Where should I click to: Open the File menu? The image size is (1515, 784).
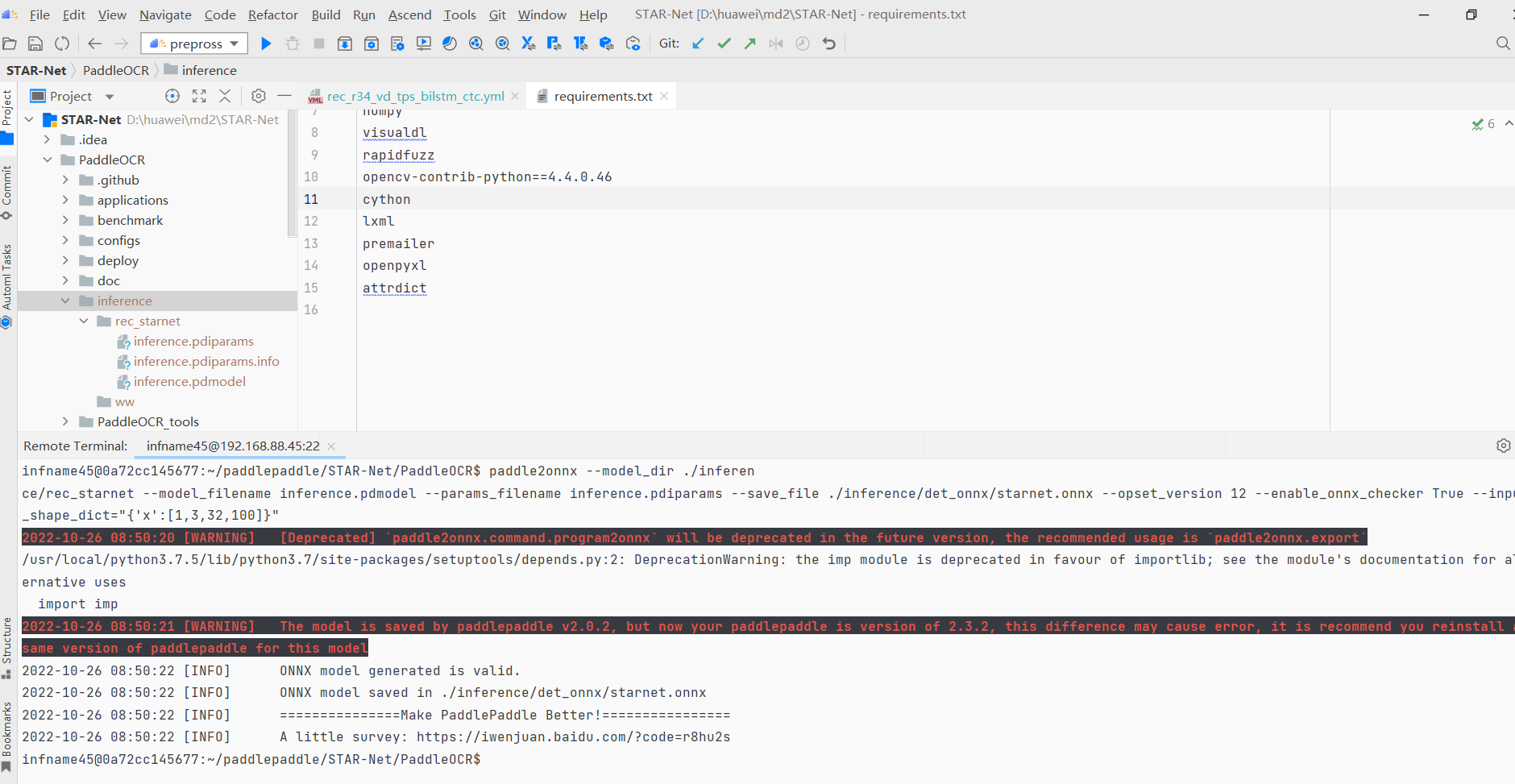pyautogui.click(x=39, y=15)
